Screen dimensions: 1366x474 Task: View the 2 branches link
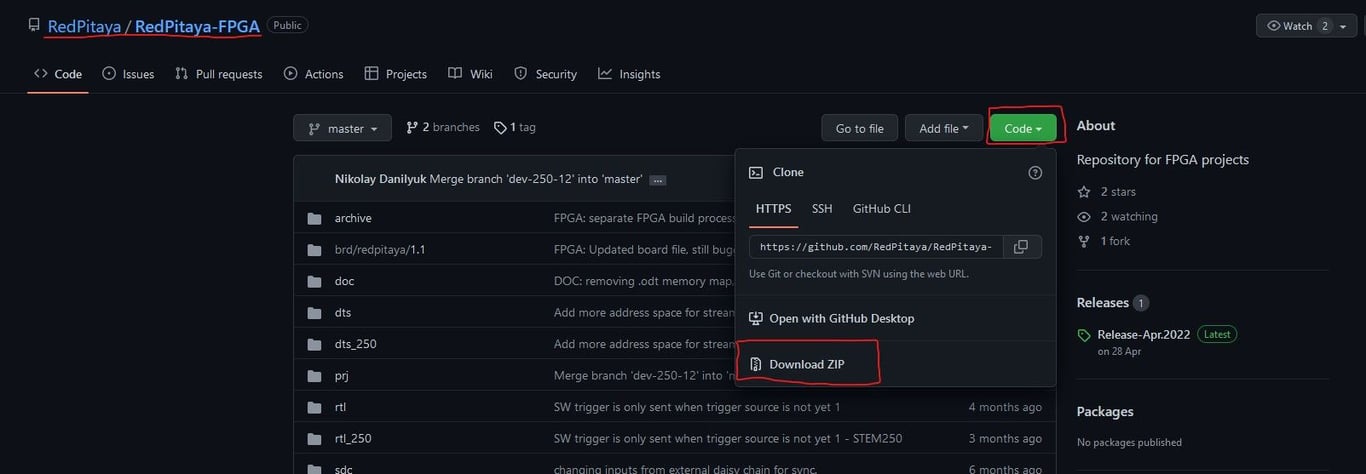point(443,127)
